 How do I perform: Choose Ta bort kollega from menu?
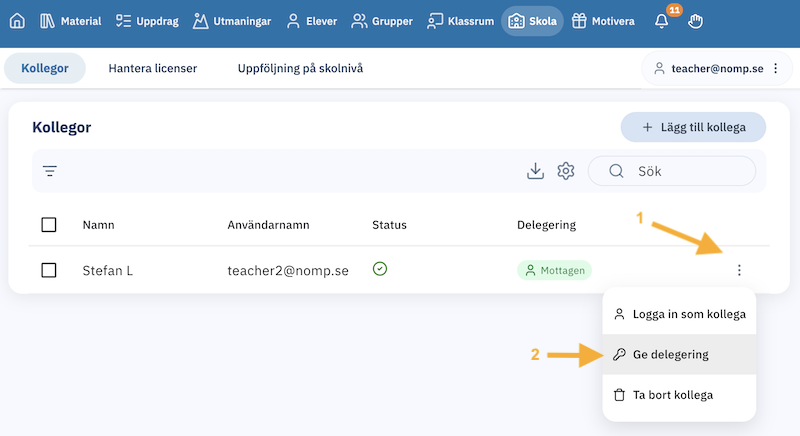click(x=679, y=395)
